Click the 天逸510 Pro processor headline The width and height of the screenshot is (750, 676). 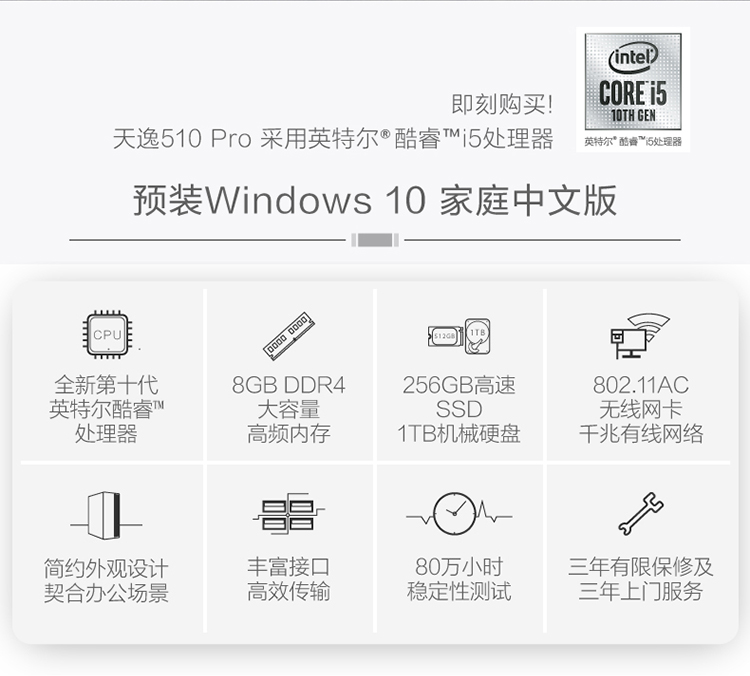[x=333, y=139]
